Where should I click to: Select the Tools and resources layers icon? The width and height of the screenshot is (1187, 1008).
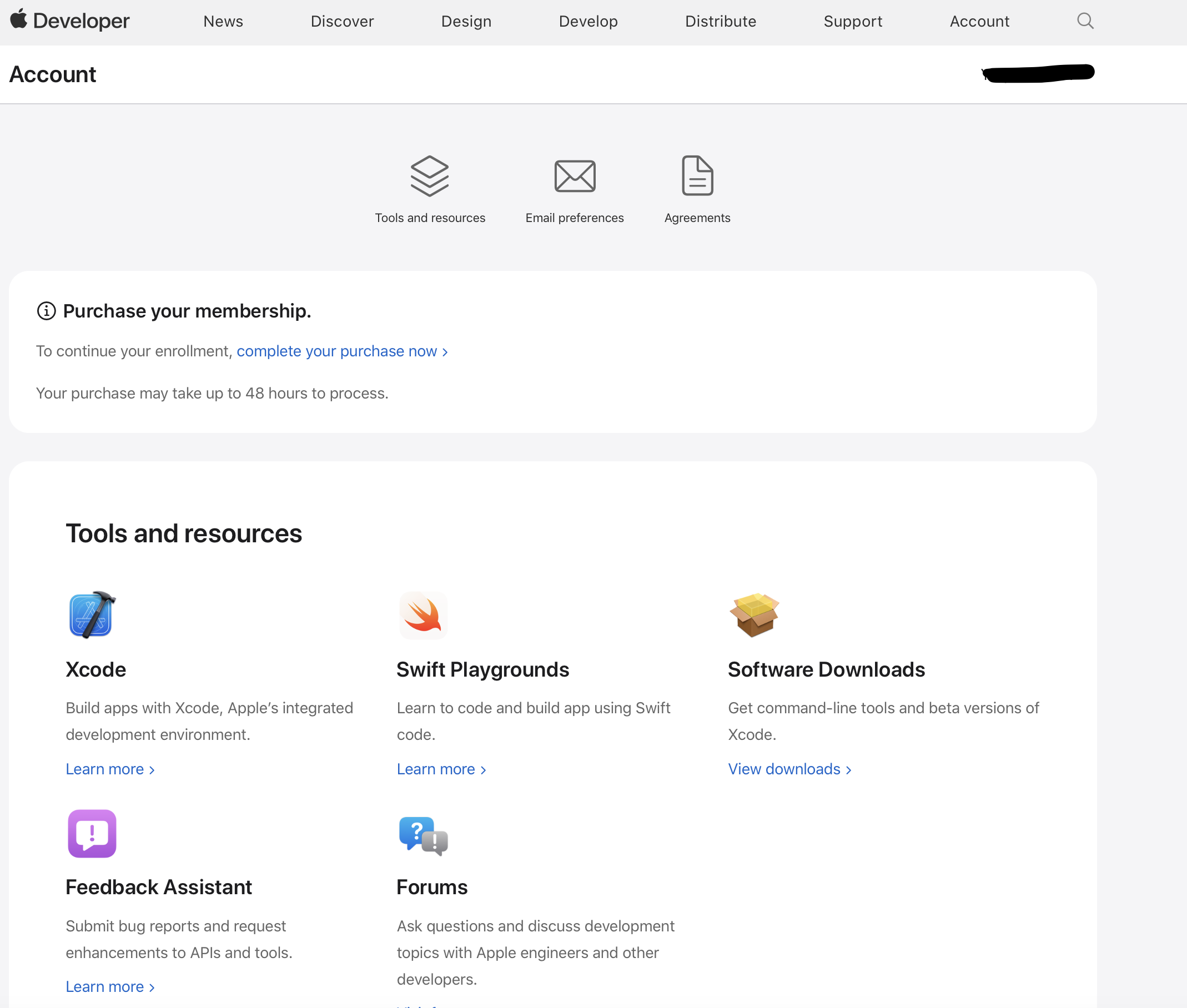[430, 176]
